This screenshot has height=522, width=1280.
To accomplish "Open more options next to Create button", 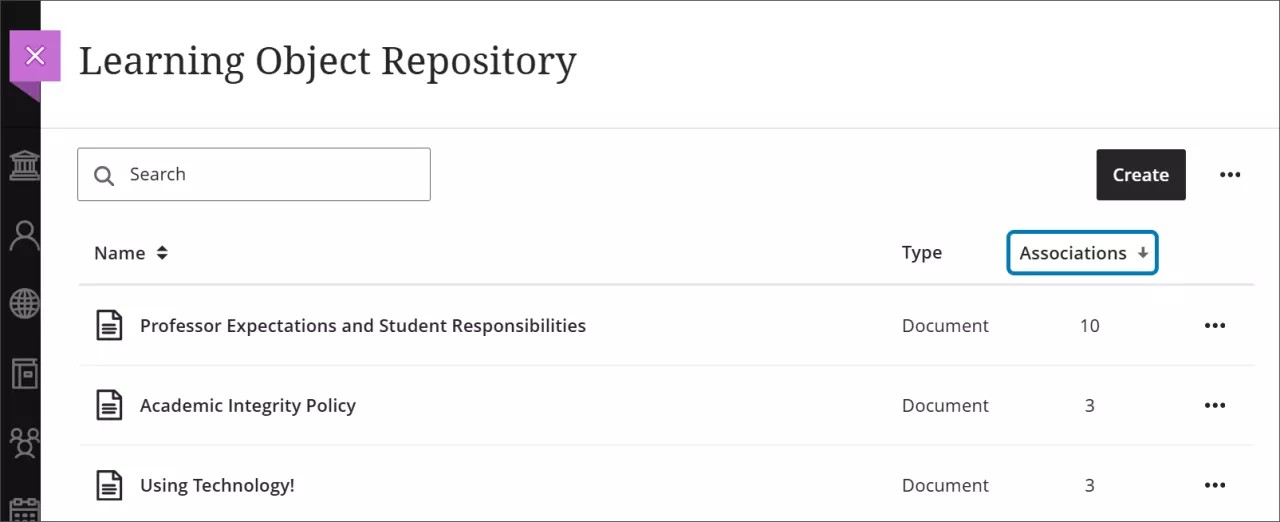I will [1230, 175].
